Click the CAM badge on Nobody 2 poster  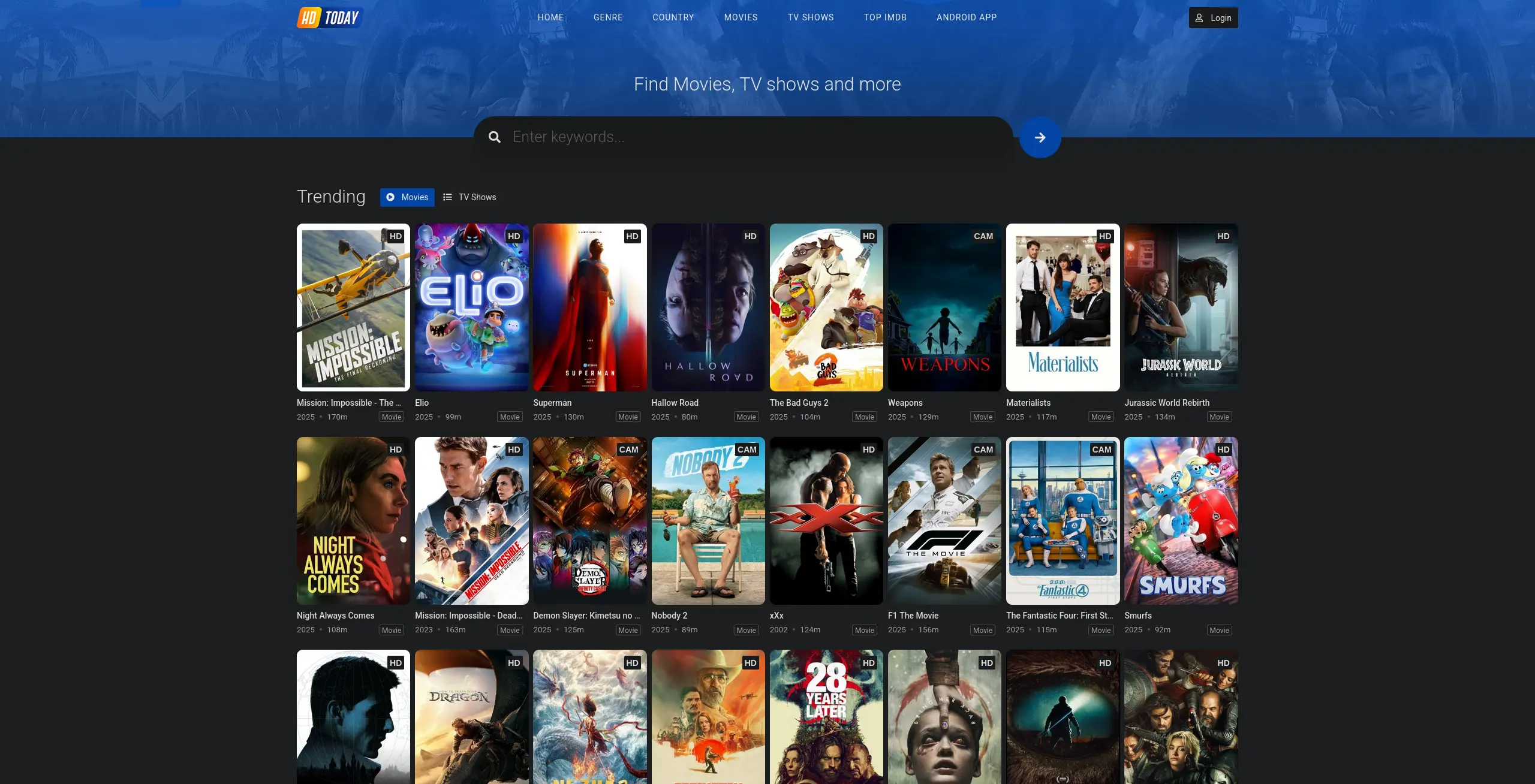(747, 450)
